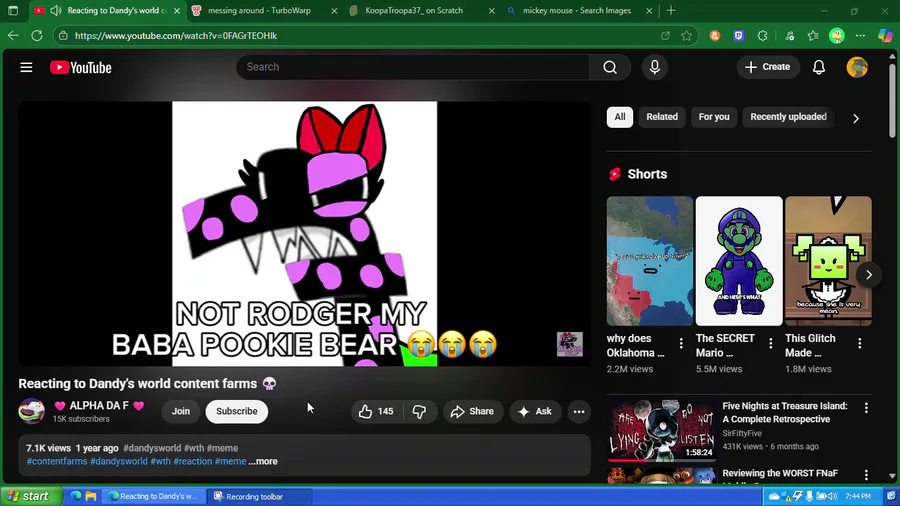Open the SirFiftyFive channel link
Viewport: 900px width, 506px height.
point(742,433)
